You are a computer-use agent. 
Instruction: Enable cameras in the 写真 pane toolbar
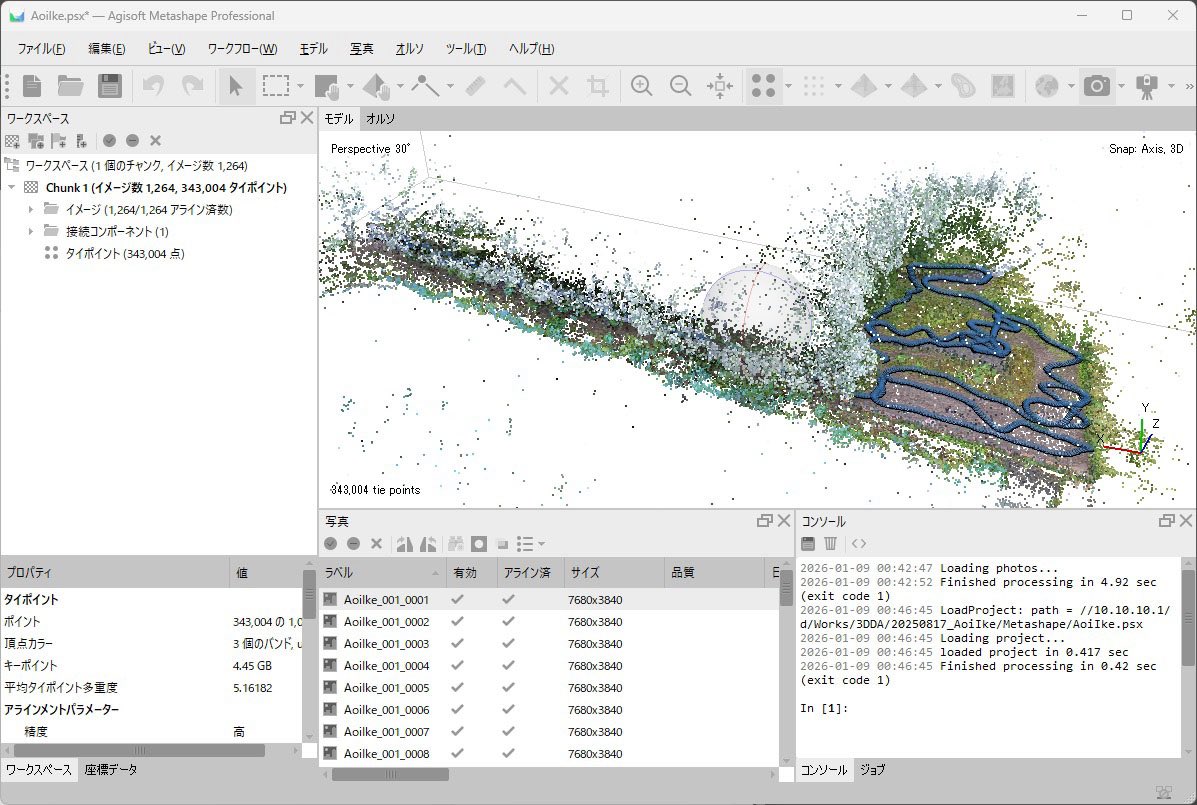coord(331,544)
